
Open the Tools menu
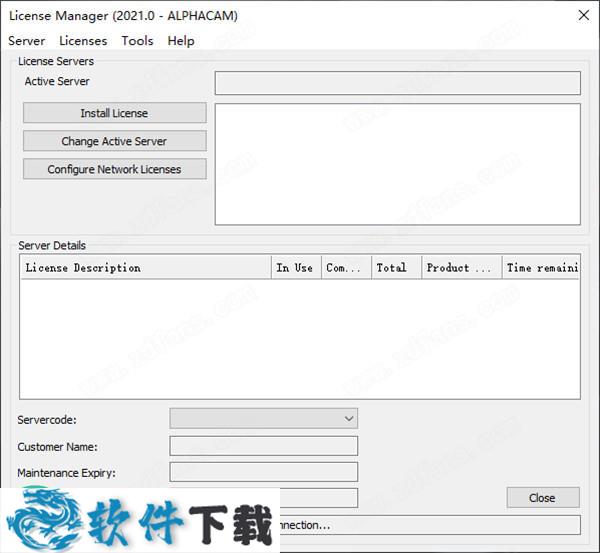click(x=137, y=41)
